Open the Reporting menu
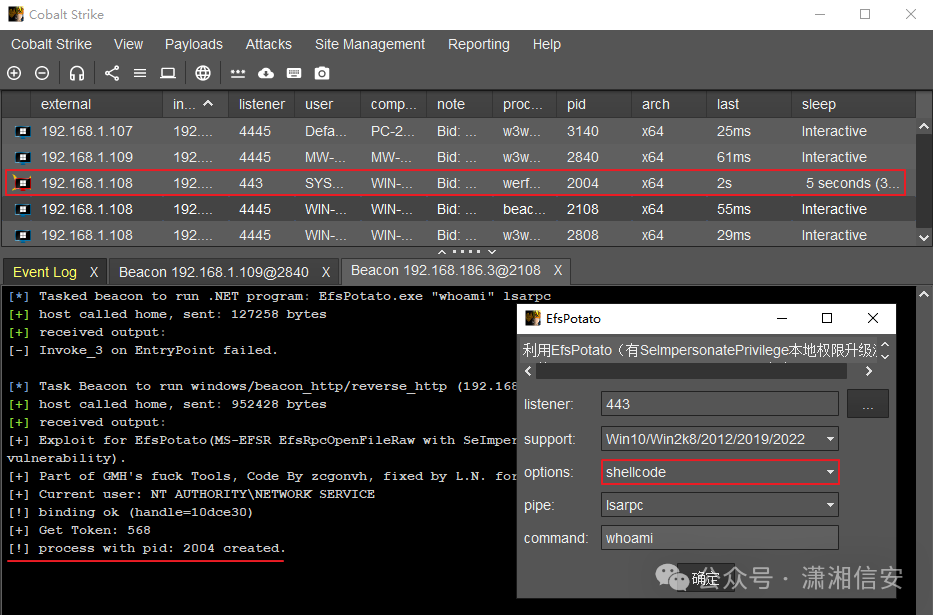Image resolution: width=933 pixels, height=615 pixels. [478, 45]
